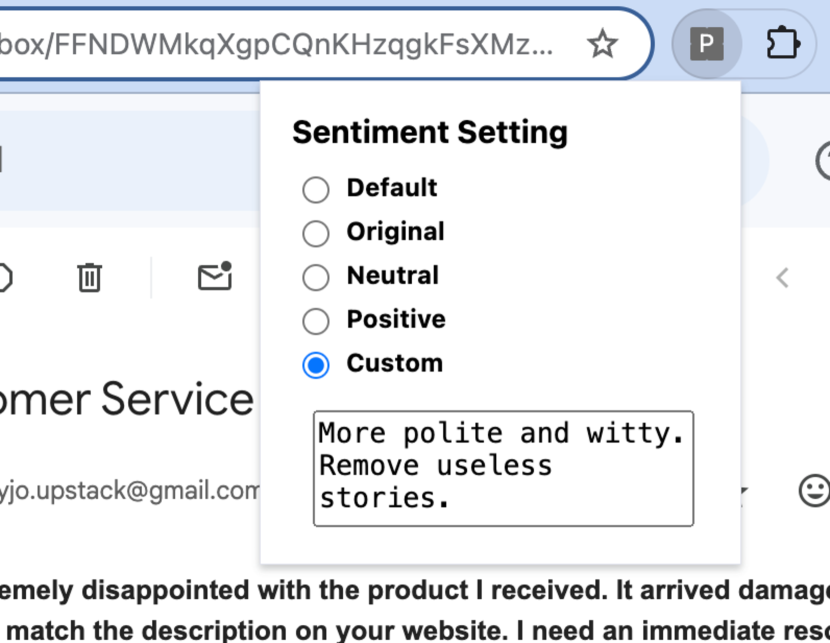Click the bookmark star in address bar
The width and height of the screenshot is (830, 643).
click(601, 44)
